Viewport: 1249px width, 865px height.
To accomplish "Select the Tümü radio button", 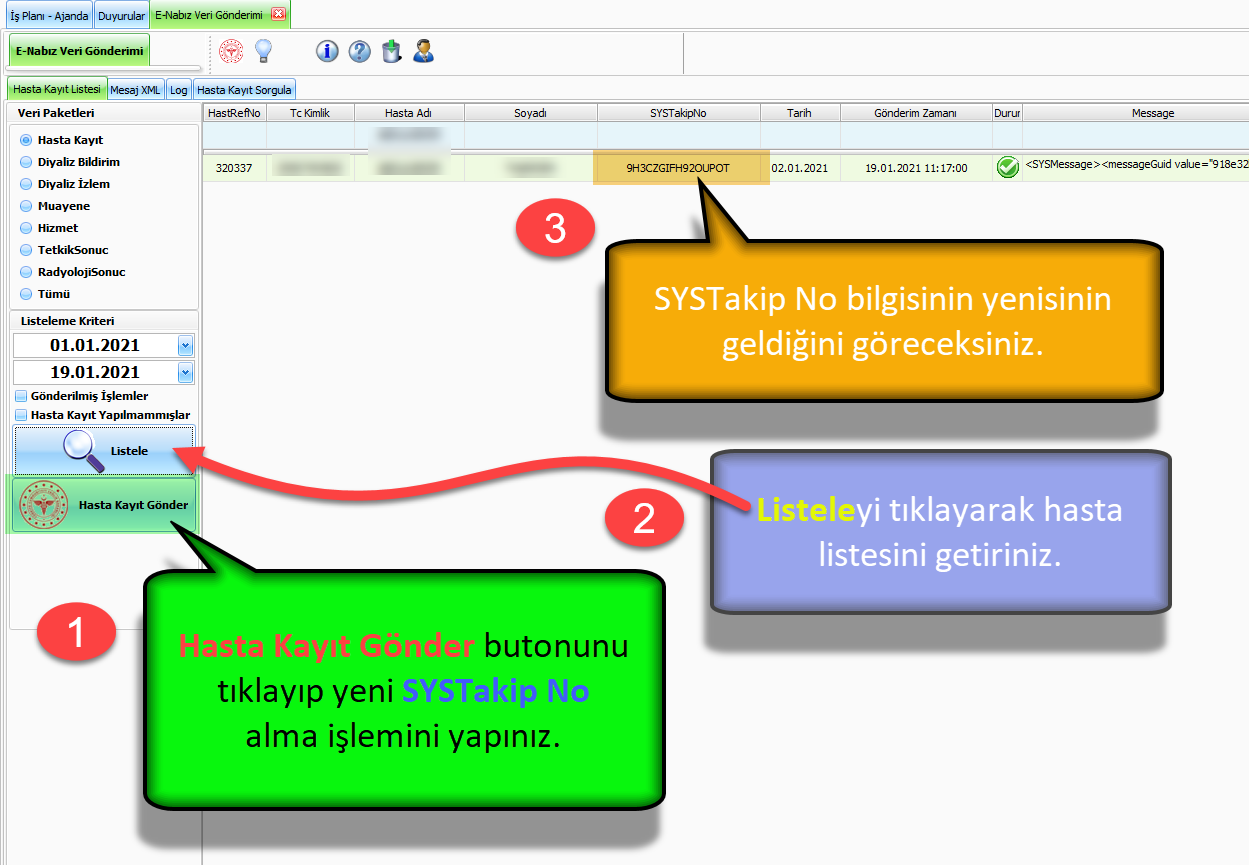I will tap(26, 294).
